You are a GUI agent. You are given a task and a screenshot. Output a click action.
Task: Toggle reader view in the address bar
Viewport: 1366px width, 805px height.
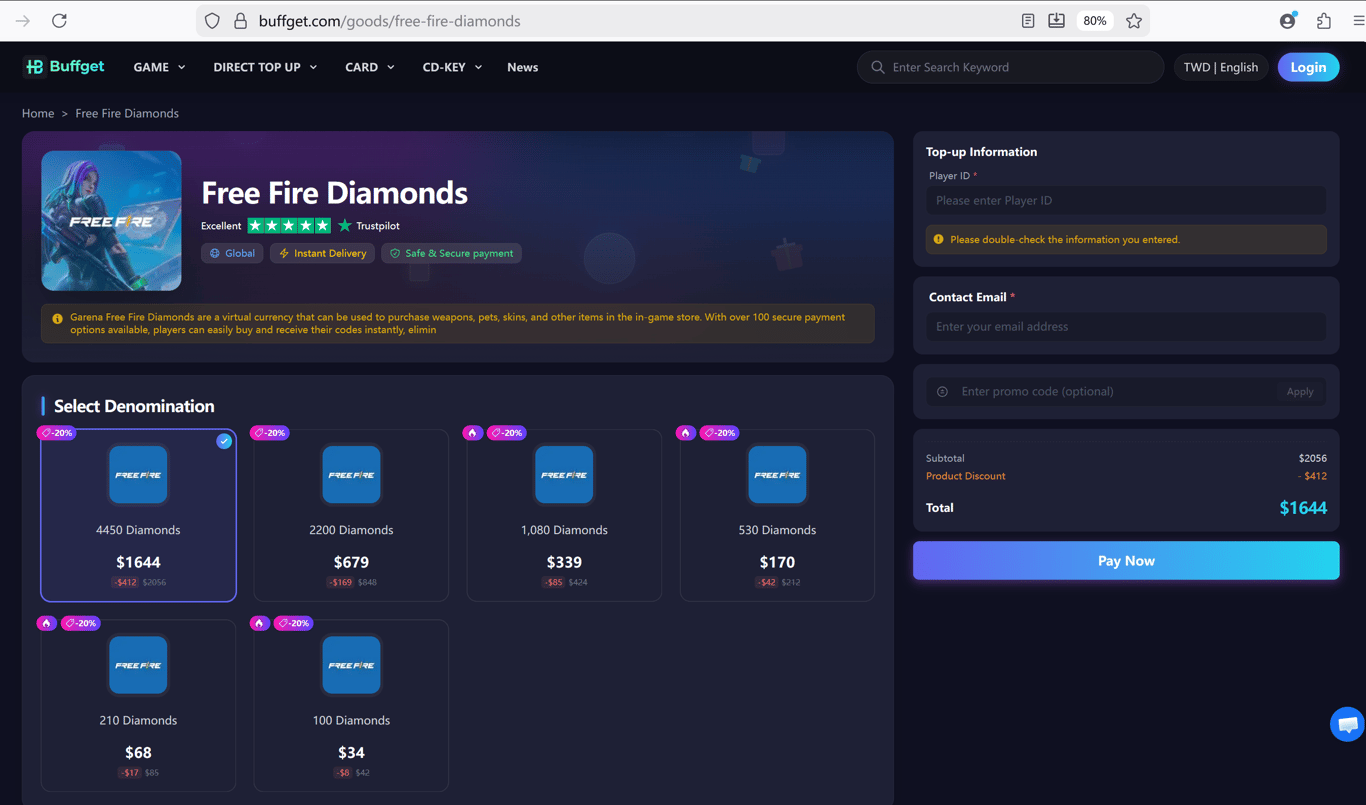click(x=1028, y=21)
